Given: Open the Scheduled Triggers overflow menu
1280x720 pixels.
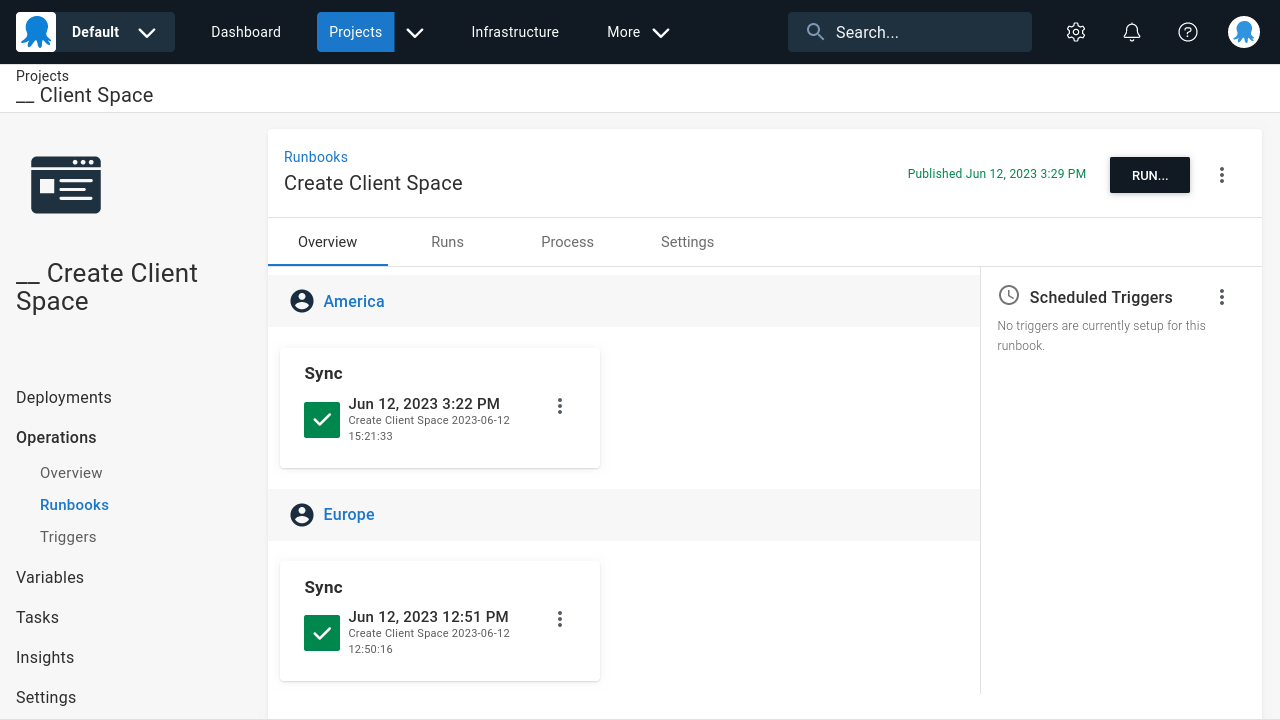Looking at the screenshot, I should 1221,297.
